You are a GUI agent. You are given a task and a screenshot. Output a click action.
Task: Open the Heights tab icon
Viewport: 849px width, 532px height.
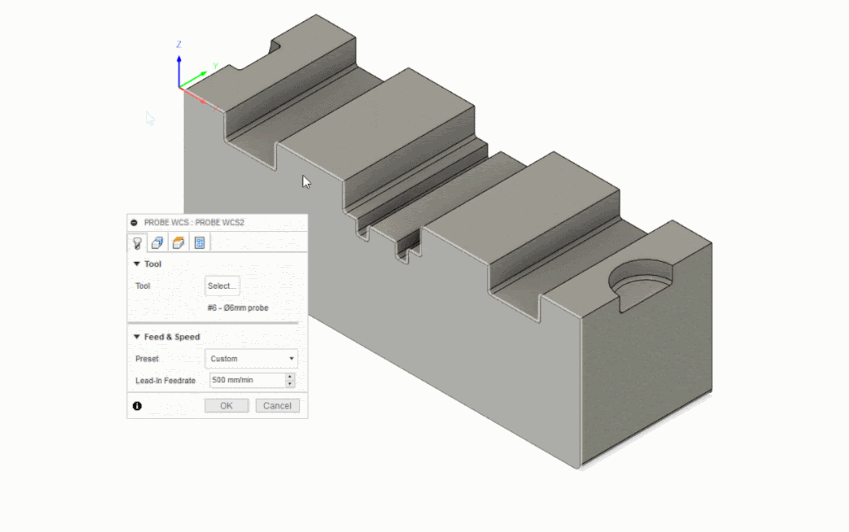pyautogui.click(x=178, y=243)
